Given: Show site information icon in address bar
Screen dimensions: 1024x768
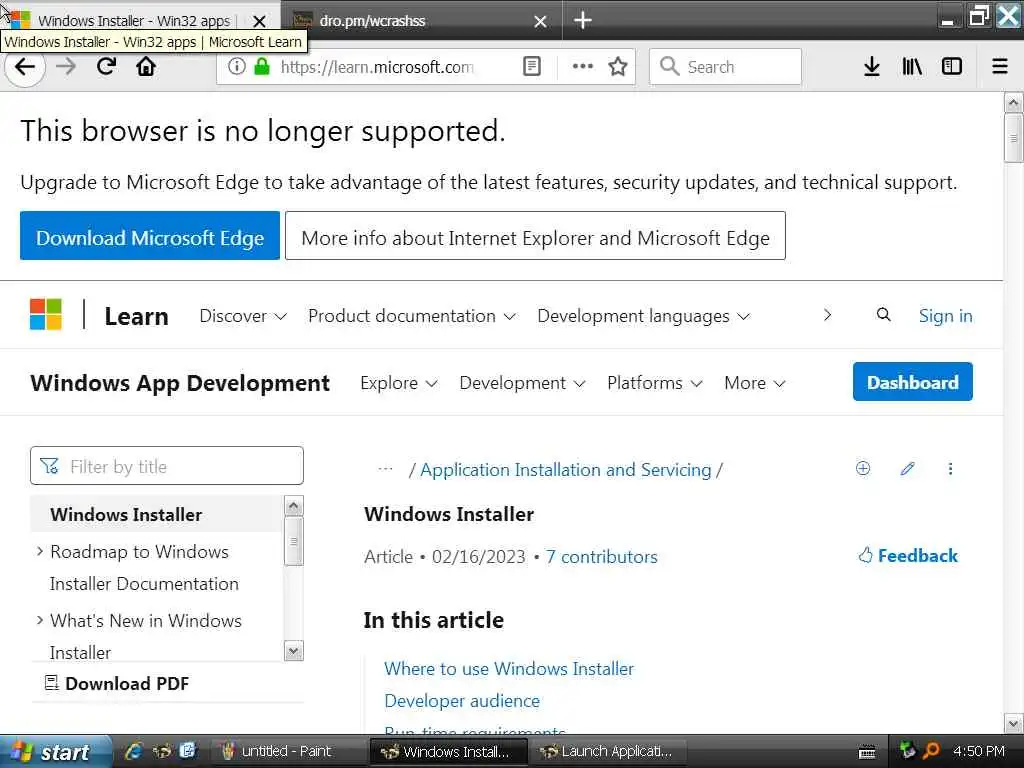Looking at the screenshot, I should (236, 66).
